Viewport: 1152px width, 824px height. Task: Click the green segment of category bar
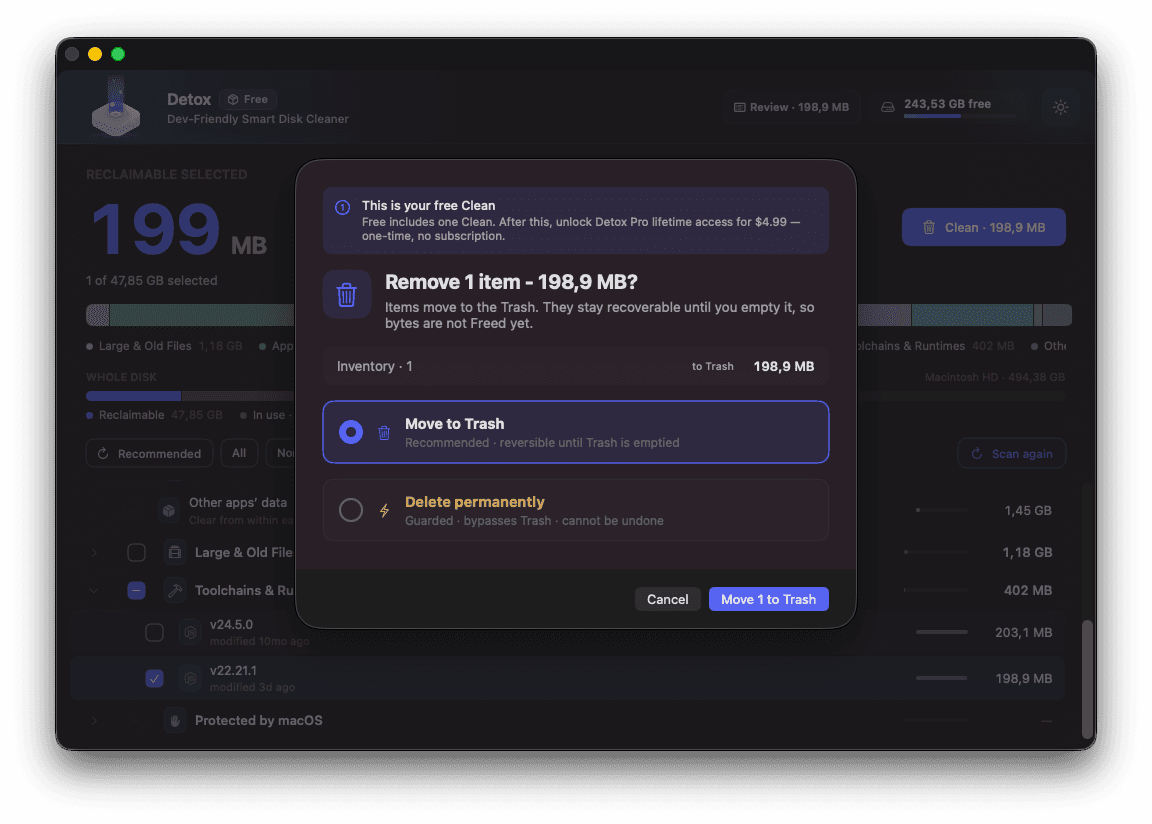tap(202, 315)
